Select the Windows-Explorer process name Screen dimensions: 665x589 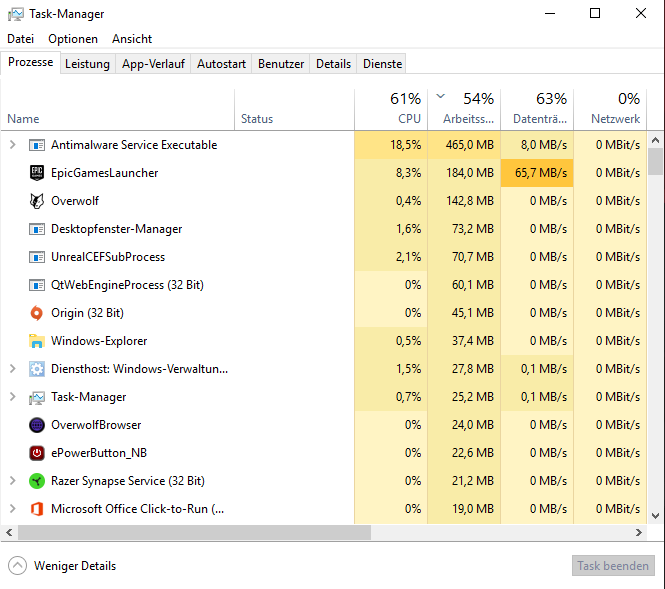point(99,341)
